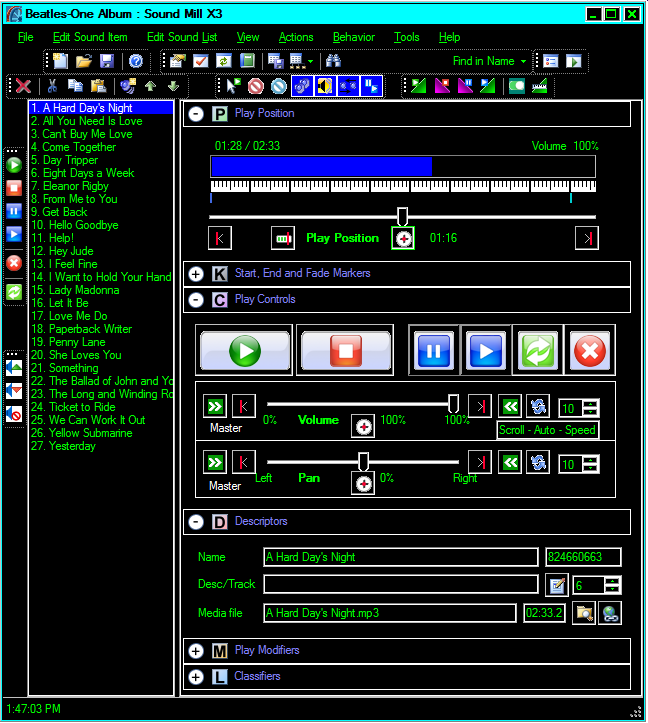This screenshot has width=648, height=723.
Task: Toggle the highlighted chain-link behavior button
Action: tap(302, 86)
